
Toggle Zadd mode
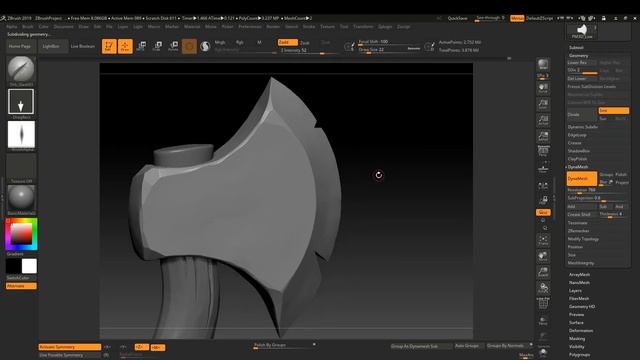288,42
